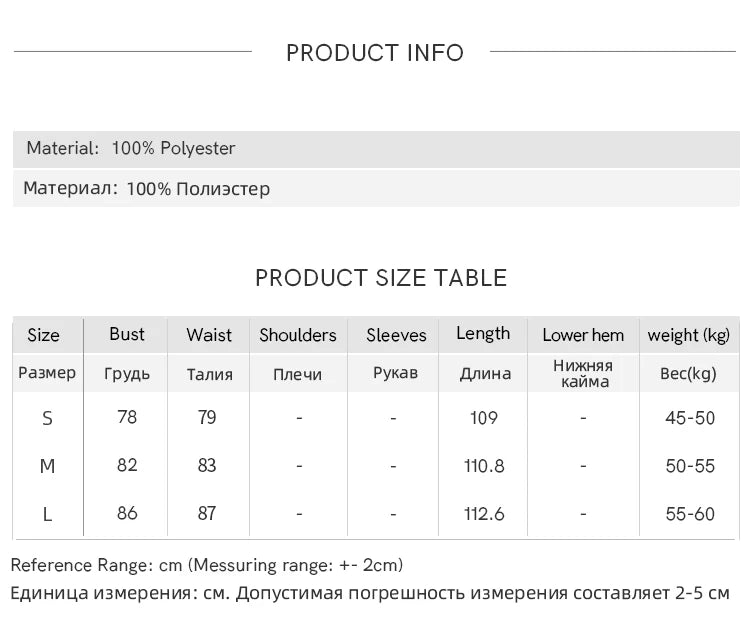Screen dimensions: 750x630
Task: Select the Material 100% Polyester row
Action: [376, 149]
